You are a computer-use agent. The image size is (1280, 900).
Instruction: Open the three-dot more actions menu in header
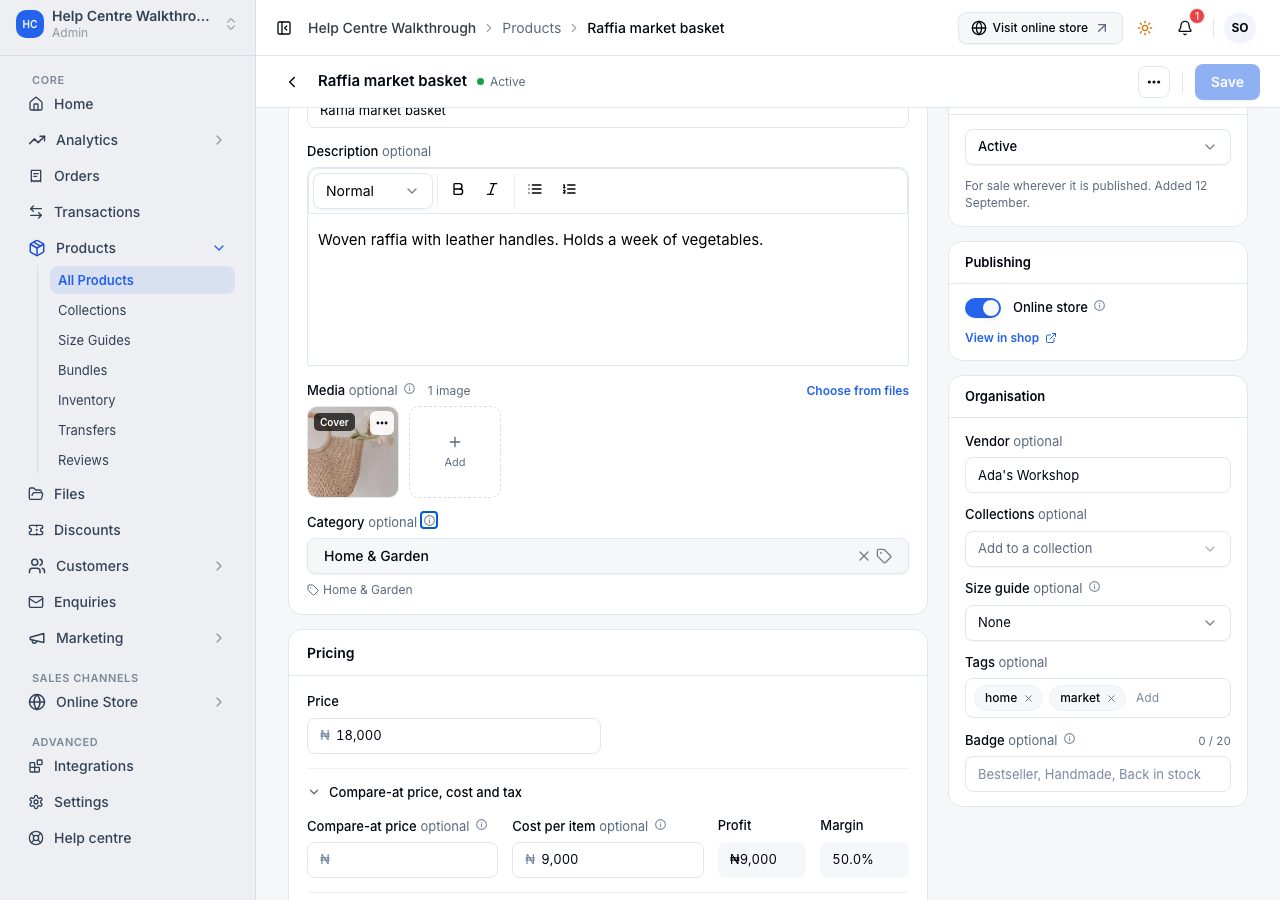pos(1154,82)
